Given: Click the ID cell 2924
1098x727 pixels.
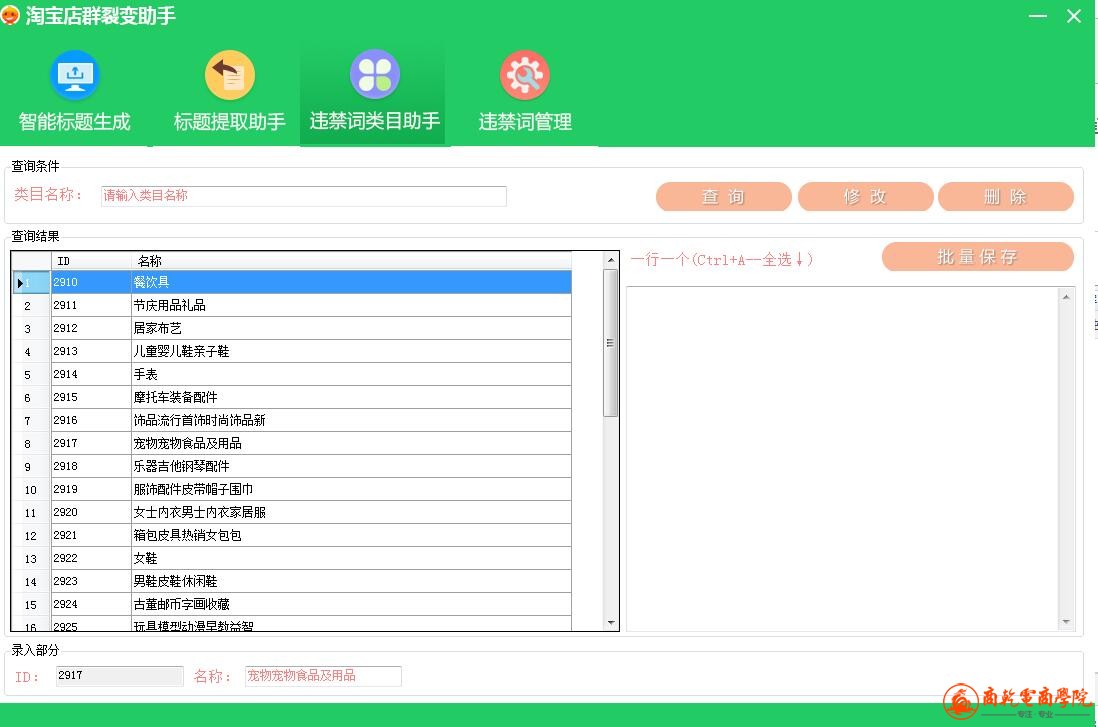Looking at the screenshot, I should (91, 604).
